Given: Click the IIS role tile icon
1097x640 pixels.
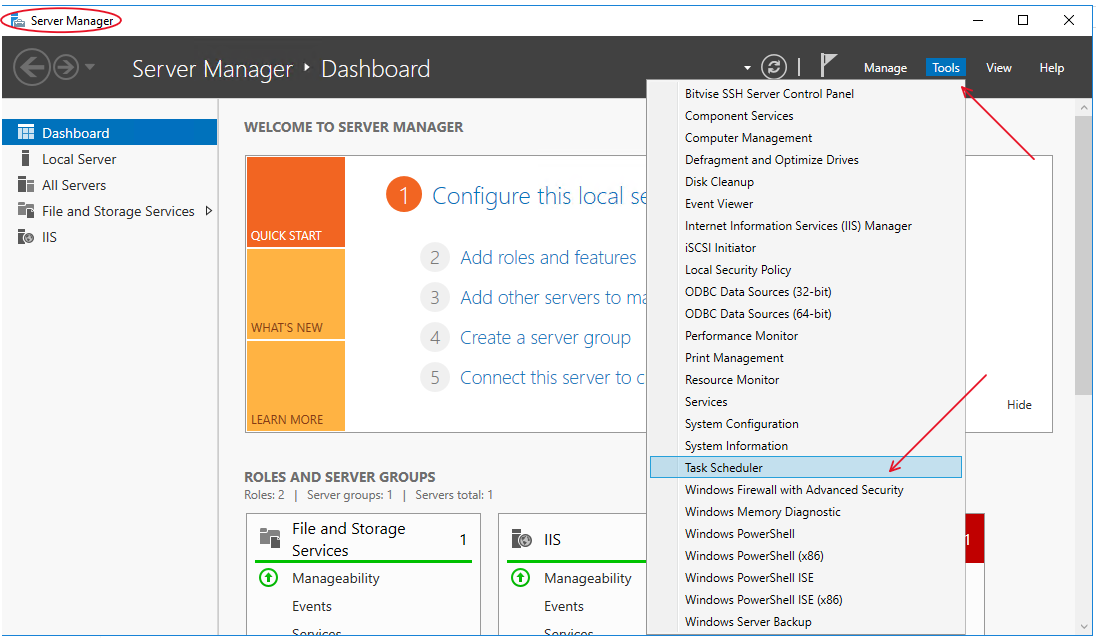Looking at the screenshot, I should (523, 539).
